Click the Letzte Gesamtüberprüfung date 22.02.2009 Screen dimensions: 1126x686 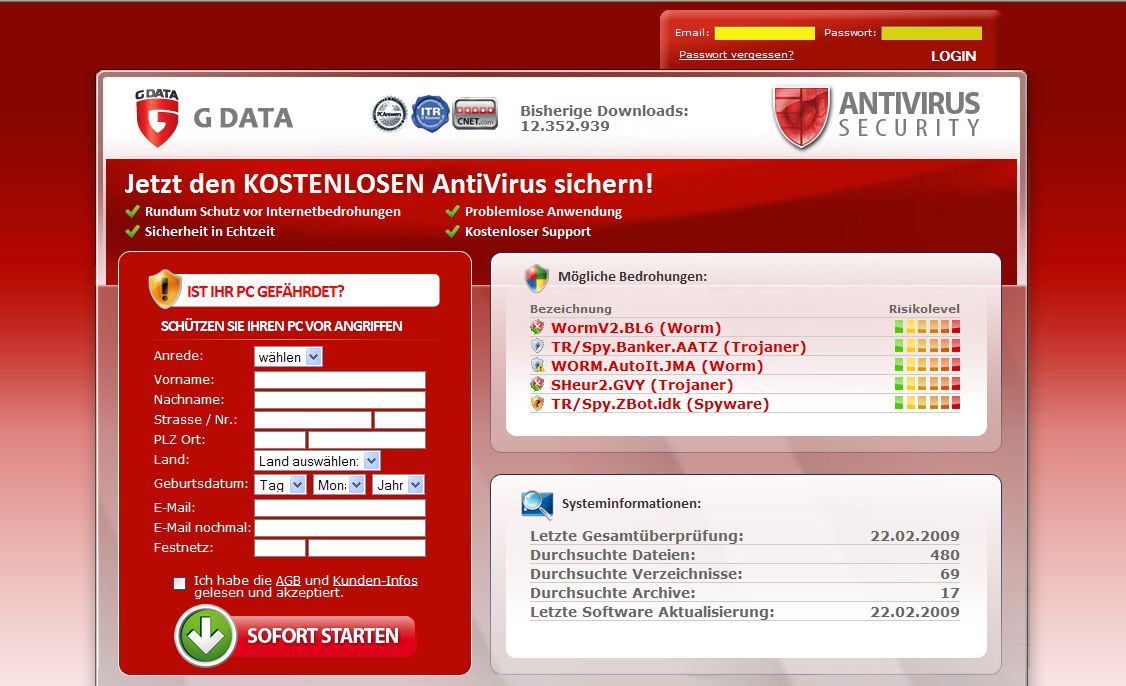click(915, 536)
